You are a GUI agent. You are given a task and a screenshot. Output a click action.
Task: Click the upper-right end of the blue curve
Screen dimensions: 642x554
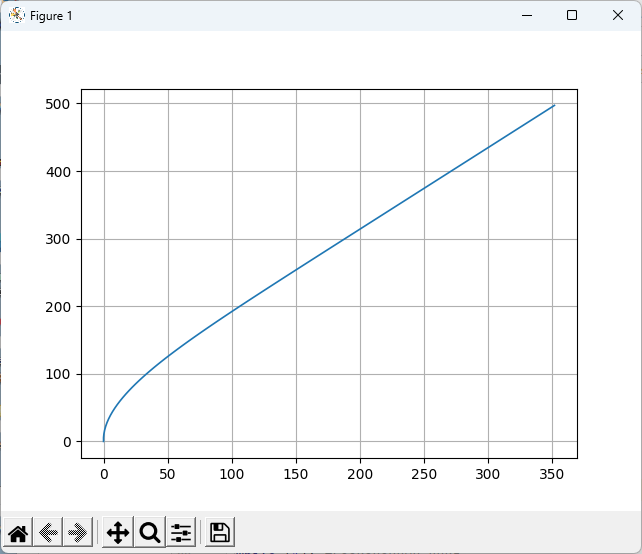coord(554,105)
